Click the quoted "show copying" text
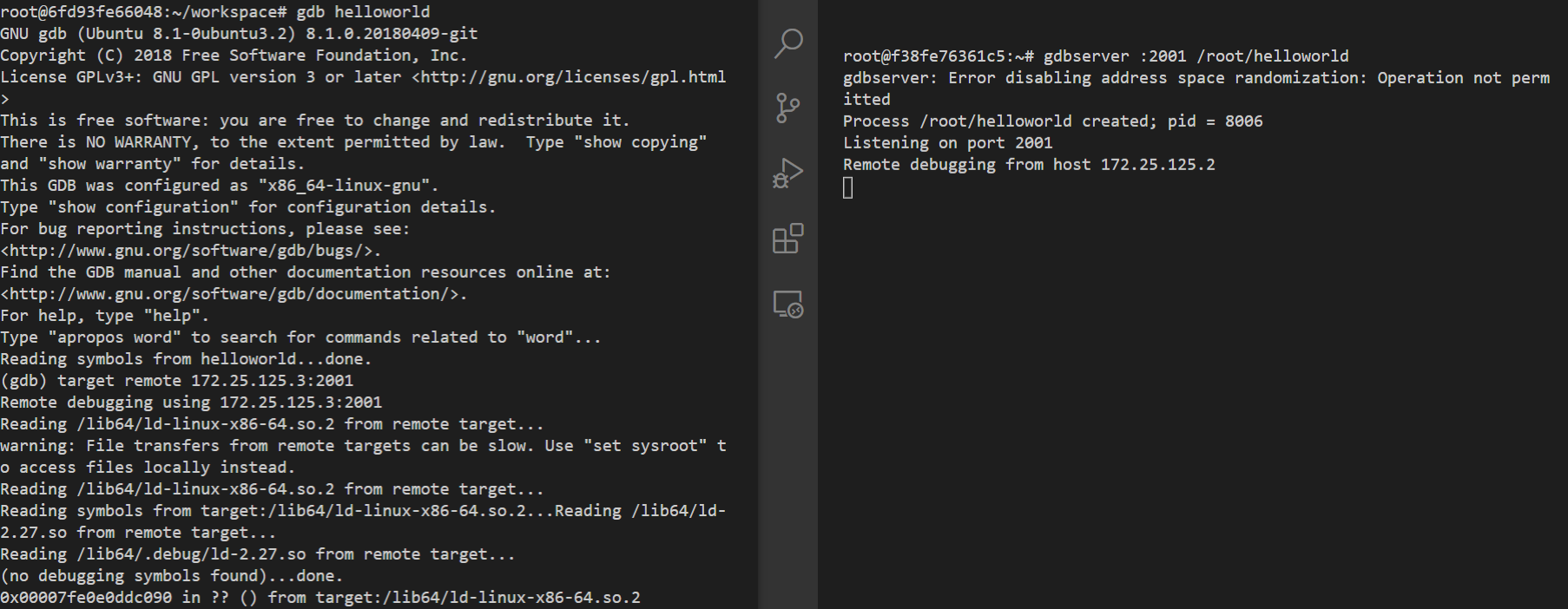This screenshot has width=1568, height=609. point(641,142)
